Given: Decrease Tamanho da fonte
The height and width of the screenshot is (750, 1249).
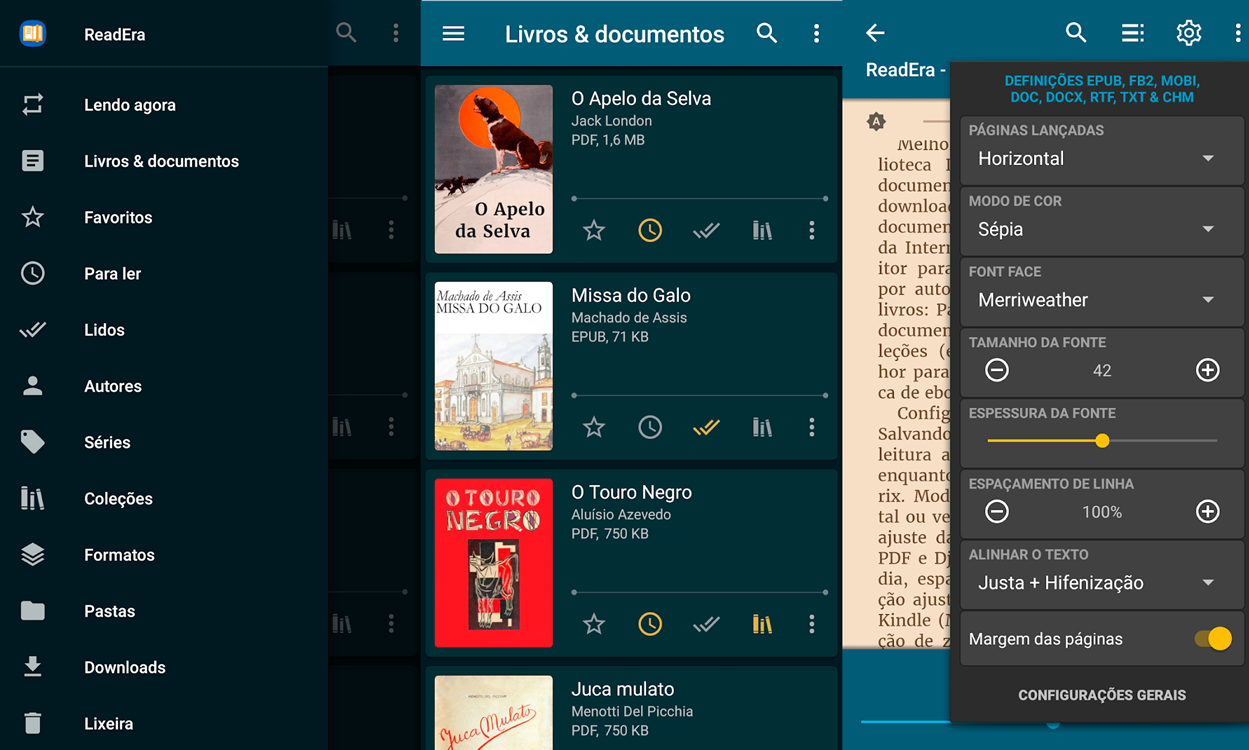Looking at the screenshot, I should point(997,370).
